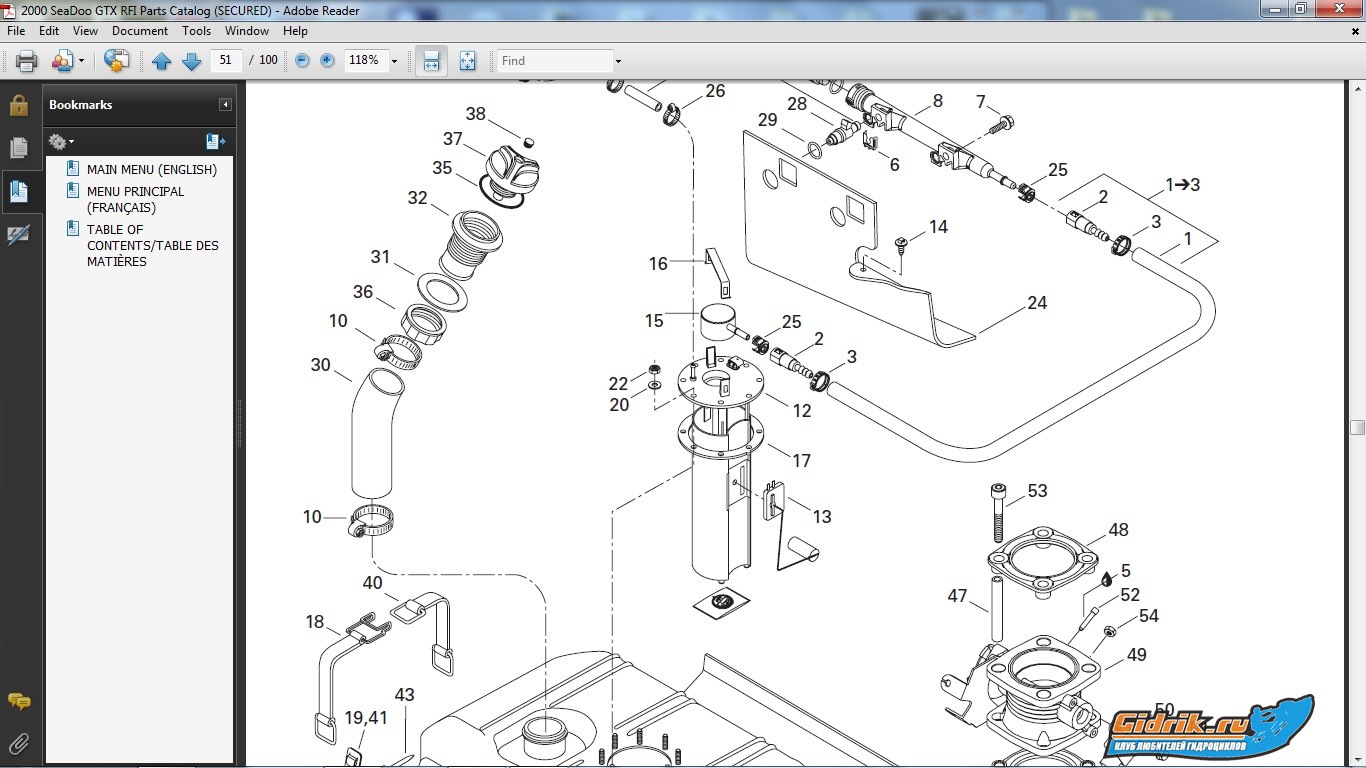Collapse the Bookmarks pane with arrow button
The width and height of the screenshot is (1366, 768).
click(226, 105)
